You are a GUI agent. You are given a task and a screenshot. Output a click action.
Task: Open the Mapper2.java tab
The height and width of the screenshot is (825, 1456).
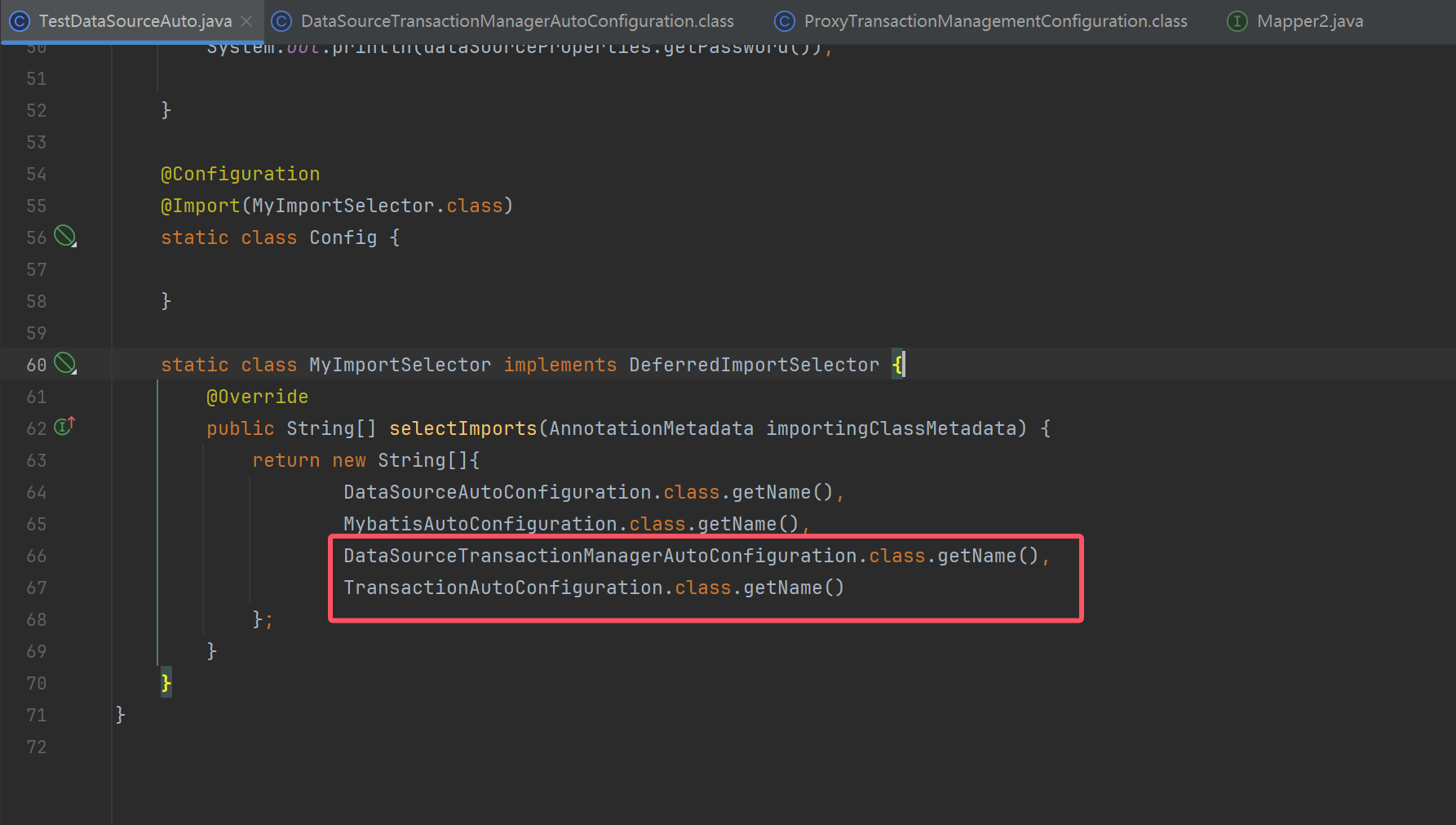click(1309, 21)
